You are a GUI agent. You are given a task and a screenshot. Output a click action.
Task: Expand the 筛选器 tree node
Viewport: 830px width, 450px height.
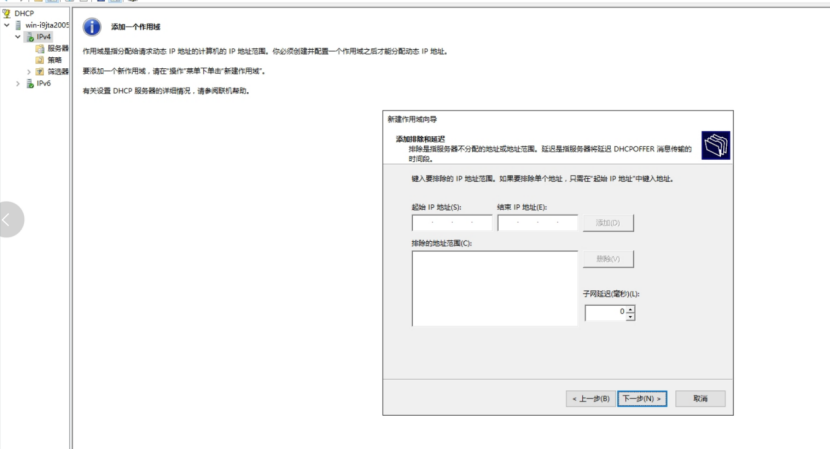[29, 71]
